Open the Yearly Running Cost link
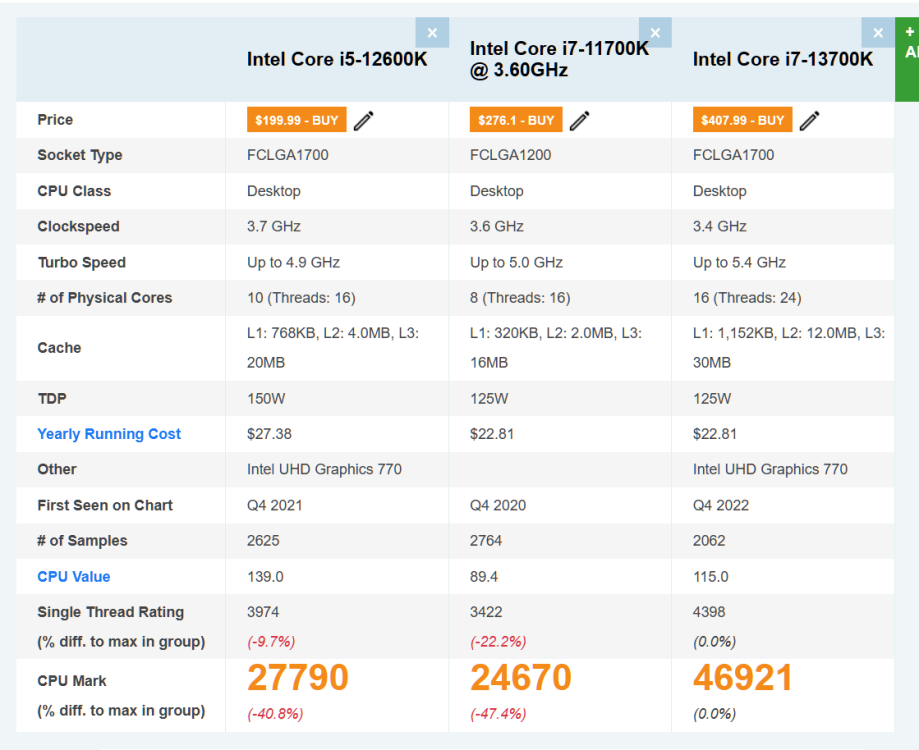 (109, 434)
